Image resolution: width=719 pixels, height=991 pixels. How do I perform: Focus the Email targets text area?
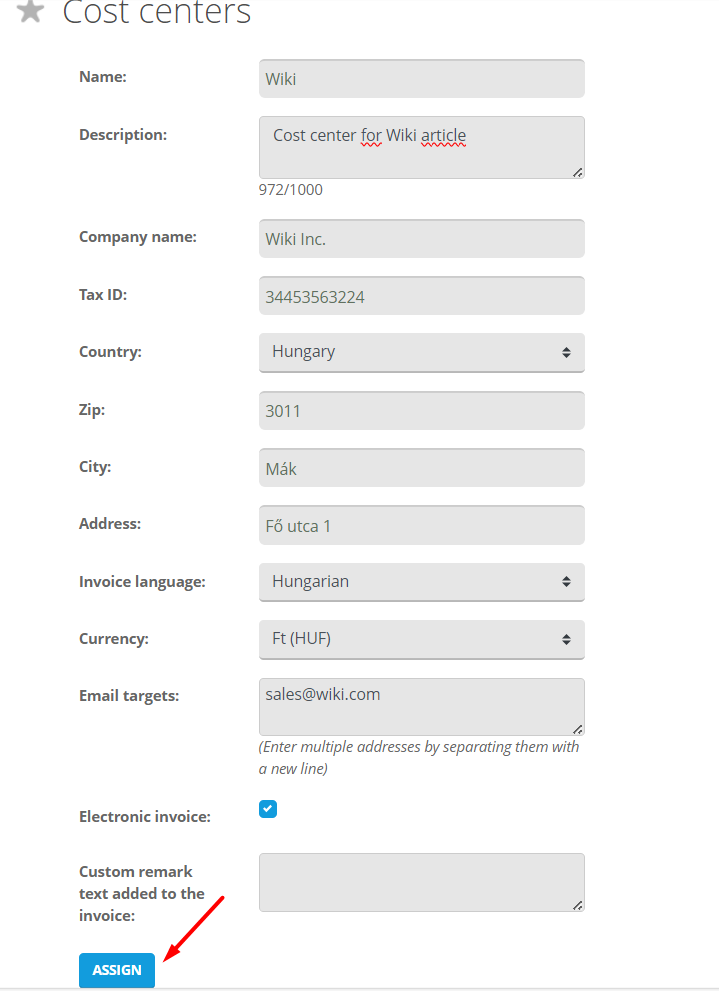421,706
